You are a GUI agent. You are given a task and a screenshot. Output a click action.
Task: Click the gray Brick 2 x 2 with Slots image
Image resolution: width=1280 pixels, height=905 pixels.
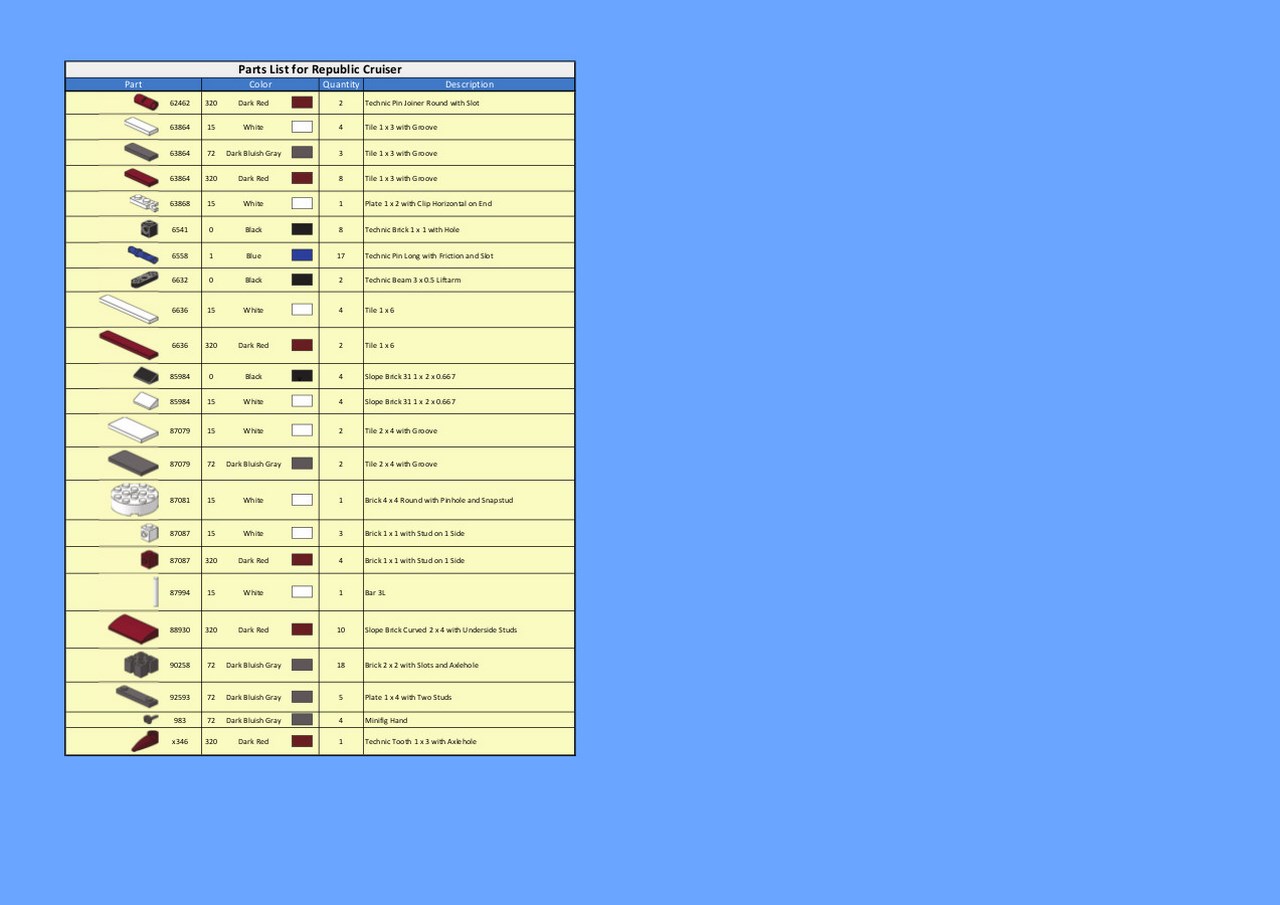coord(142,664)
